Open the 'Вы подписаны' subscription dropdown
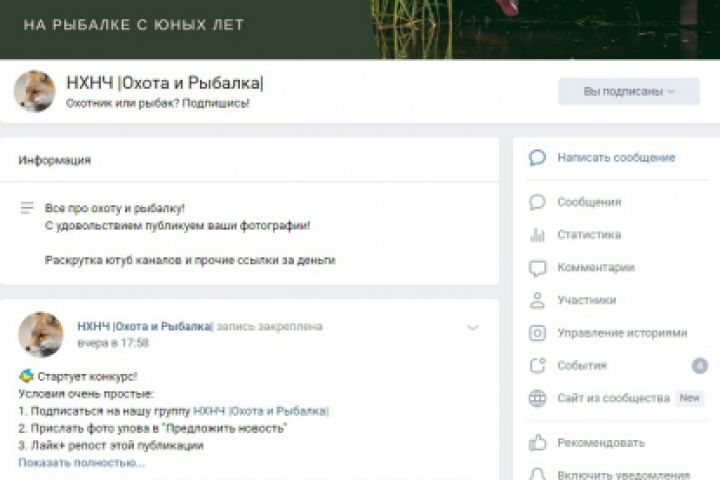The width and height of the screenshot is (720, 480). 628,92
